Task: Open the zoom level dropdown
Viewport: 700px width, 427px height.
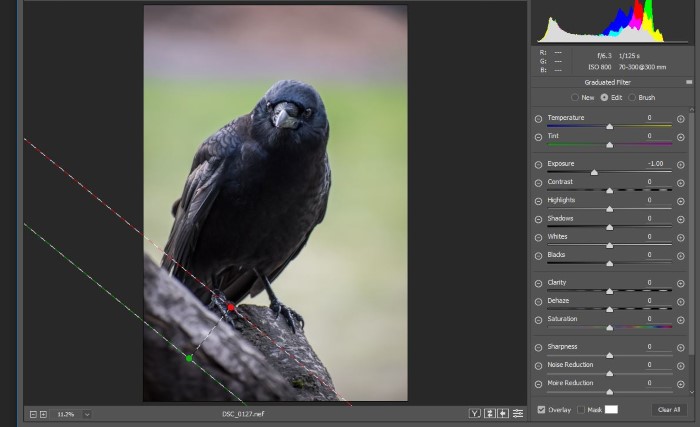Action: [87, 413]
